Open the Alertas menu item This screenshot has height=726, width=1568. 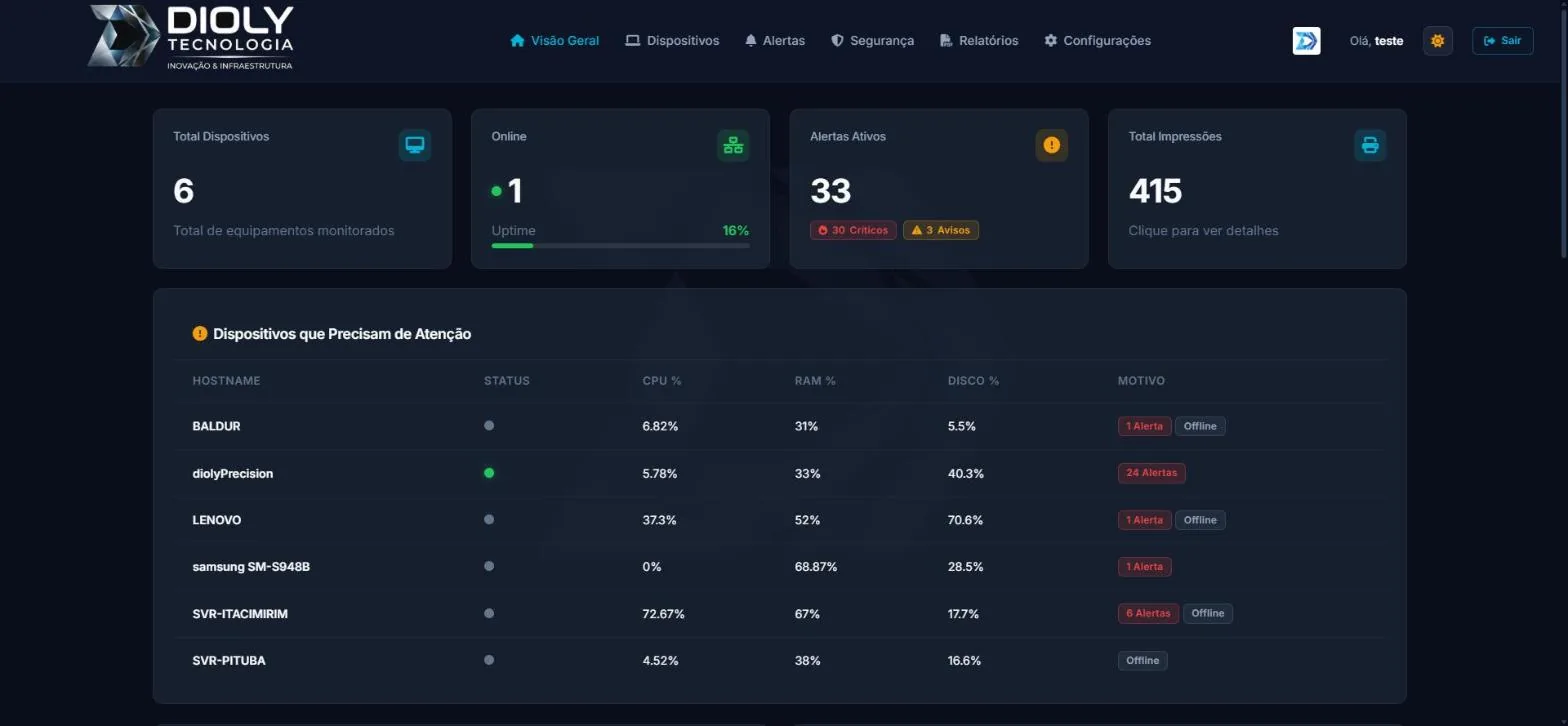coord(775,41)
